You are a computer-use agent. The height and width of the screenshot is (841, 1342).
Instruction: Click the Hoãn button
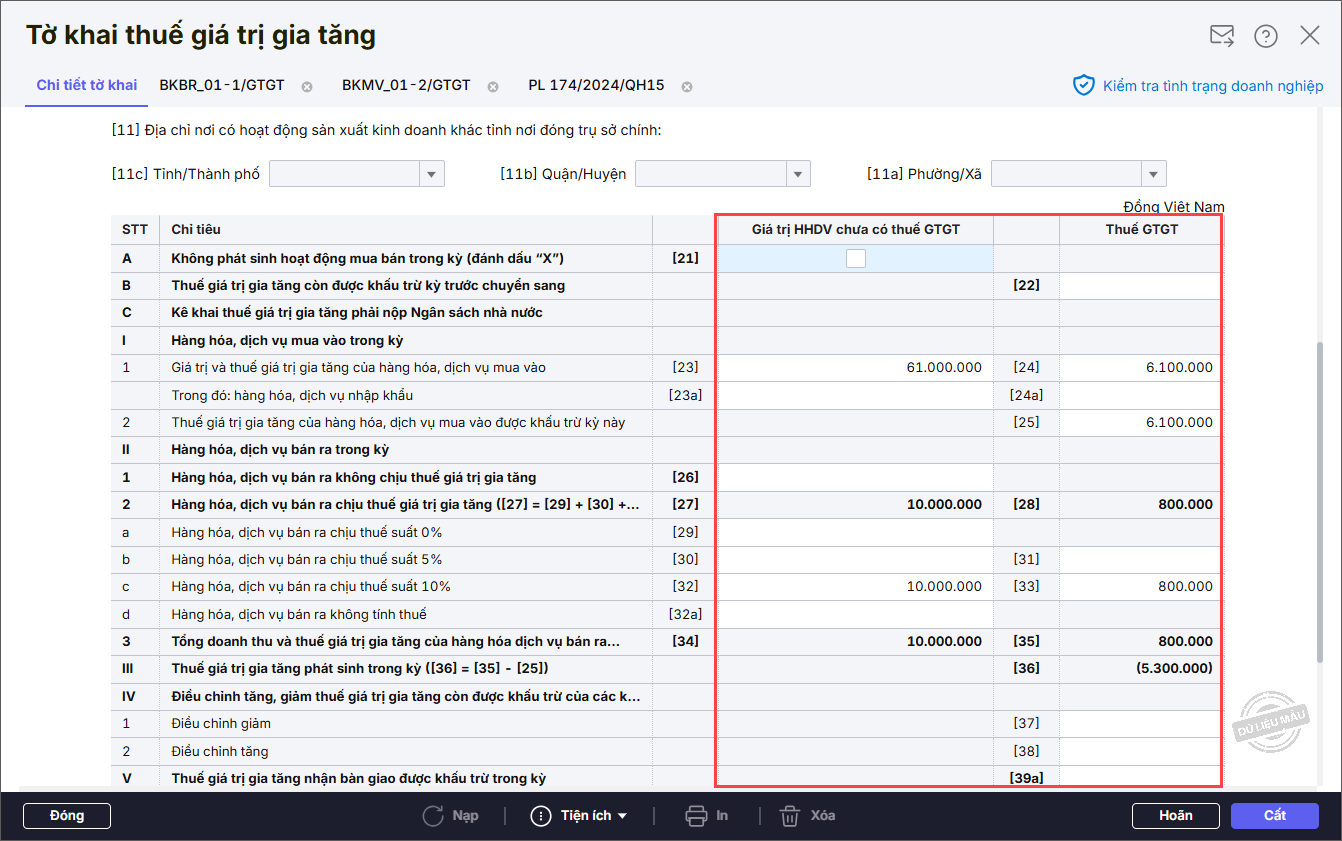pos(1175,816)
